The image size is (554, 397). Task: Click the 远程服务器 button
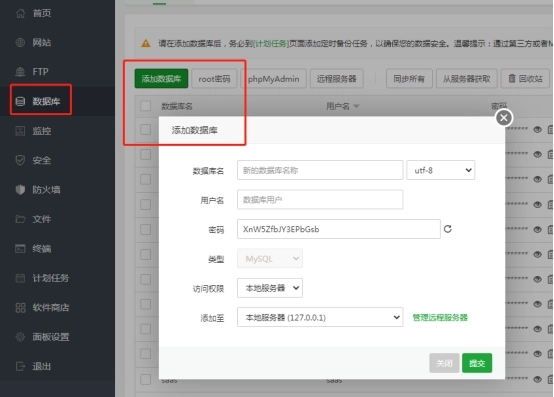(336, 78)
